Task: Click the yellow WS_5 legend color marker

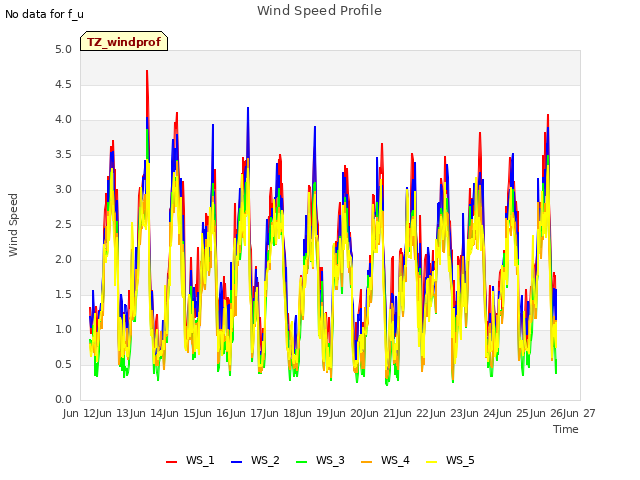Action: coord(431,462)
